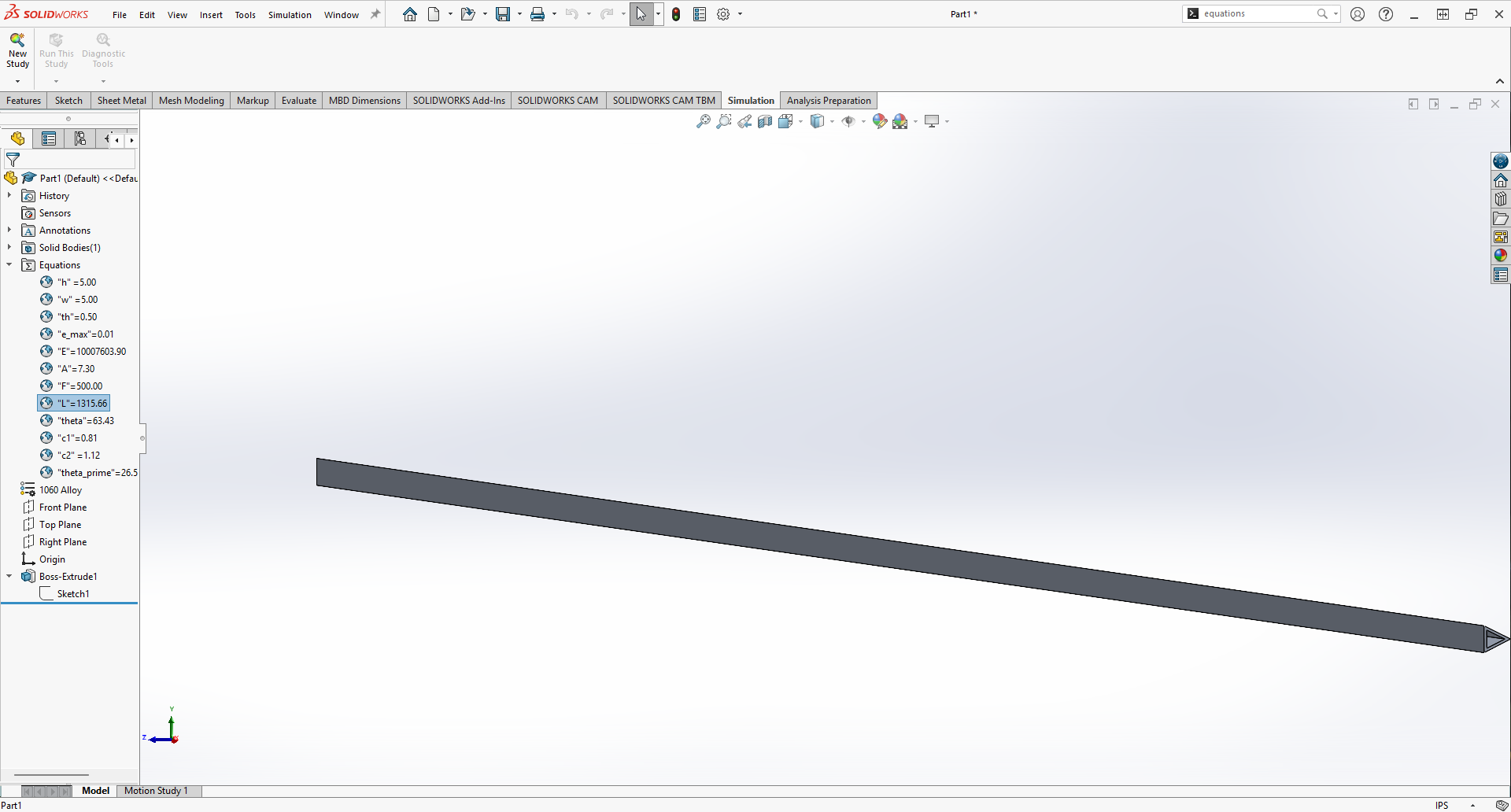This screenshot has height=812, width=1511.
Task: Open File Properties list icon
Action: (x=700, y=14)
